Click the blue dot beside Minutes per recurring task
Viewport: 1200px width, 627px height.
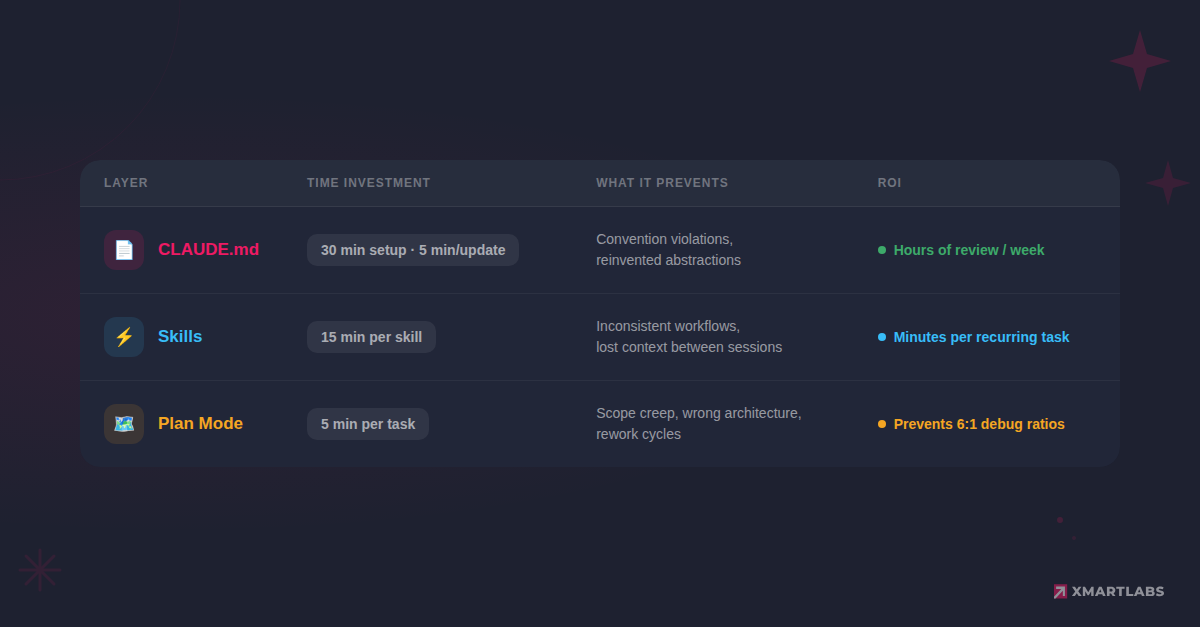882,337
